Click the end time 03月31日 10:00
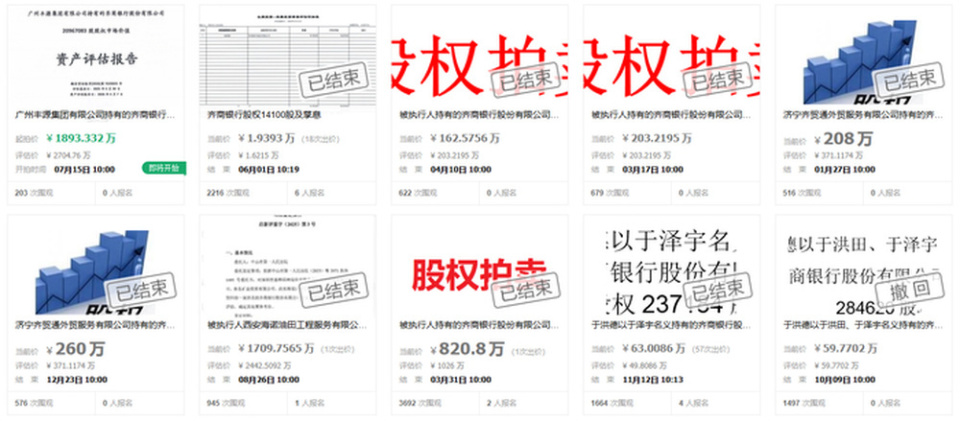 pos(461,379)
